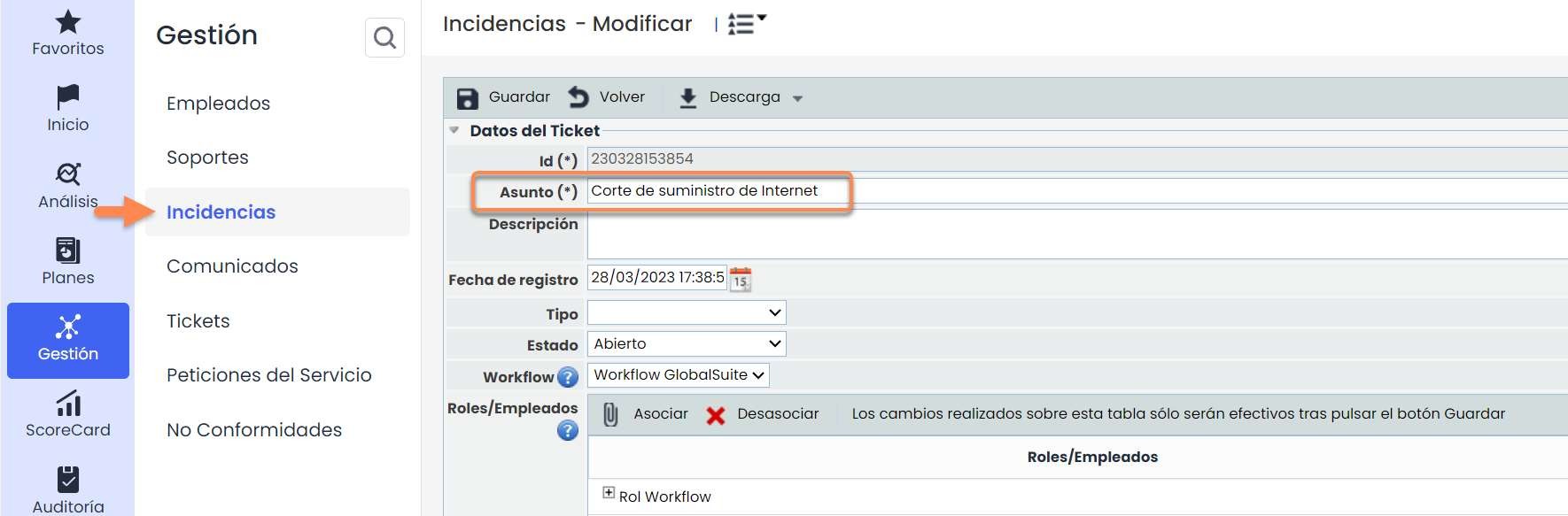The height and width of the screenshot is (516, 1568).
Task: Click the Guardar save icon
Action: pos(467,98)
